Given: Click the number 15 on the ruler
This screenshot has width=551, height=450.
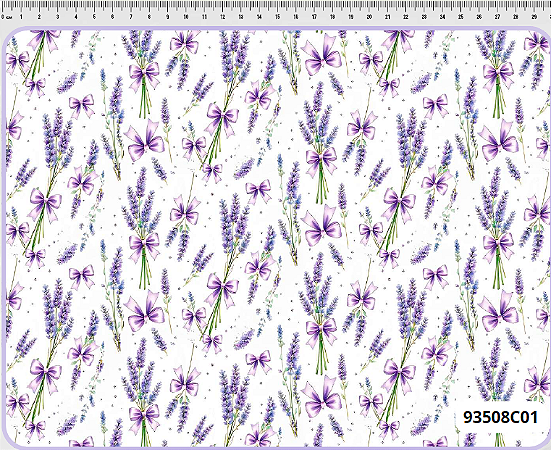Looking at the screenshot, I should [x=278, y=17].
